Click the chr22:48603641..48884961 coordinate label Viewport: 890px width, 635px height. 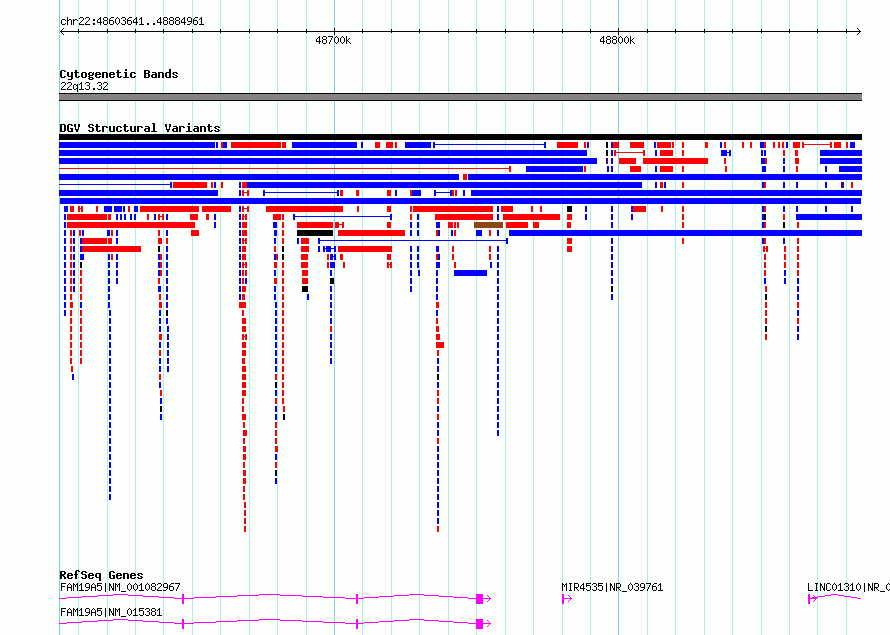pos(132,22)
